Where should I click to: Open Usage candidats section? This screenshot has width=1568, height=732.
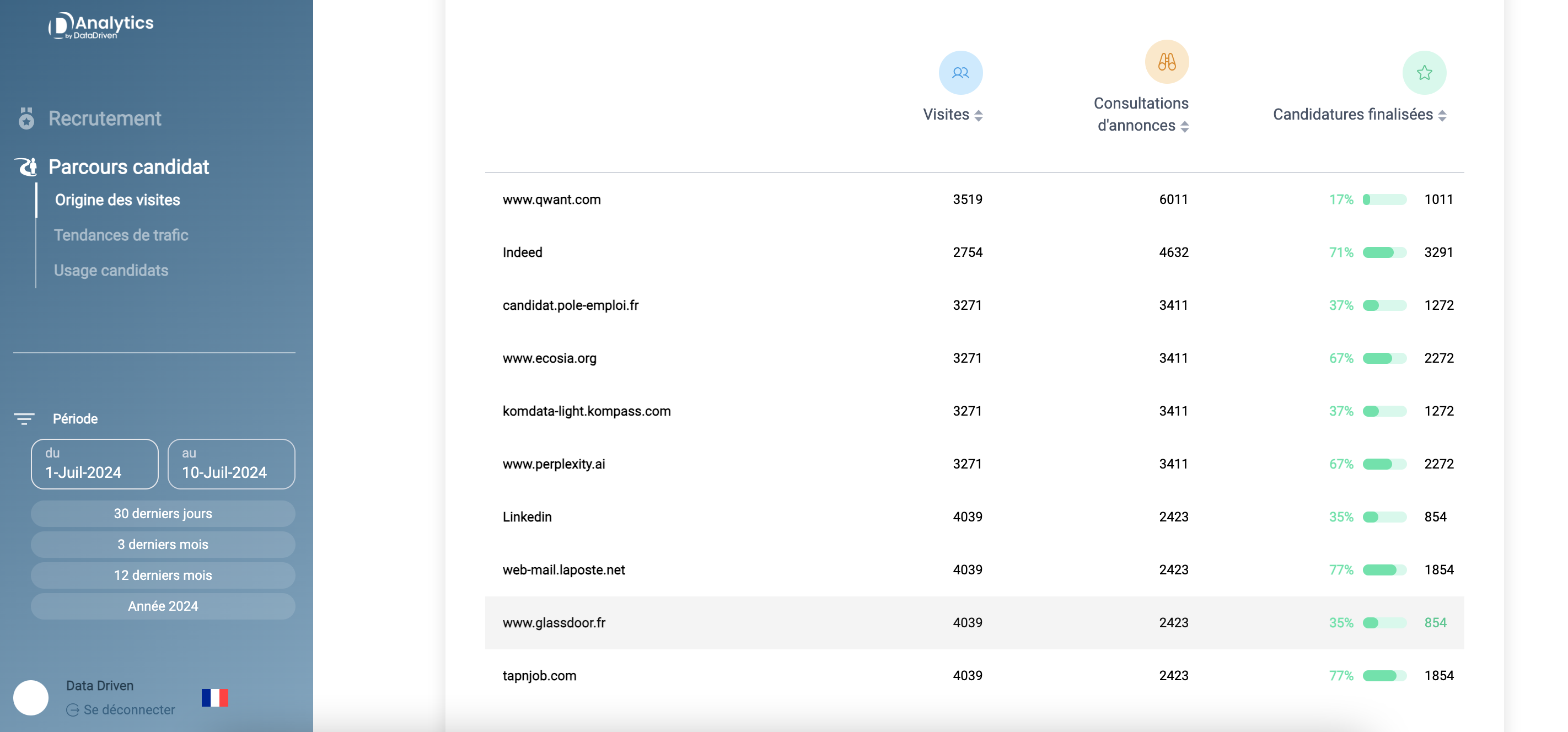pos(111,270)
